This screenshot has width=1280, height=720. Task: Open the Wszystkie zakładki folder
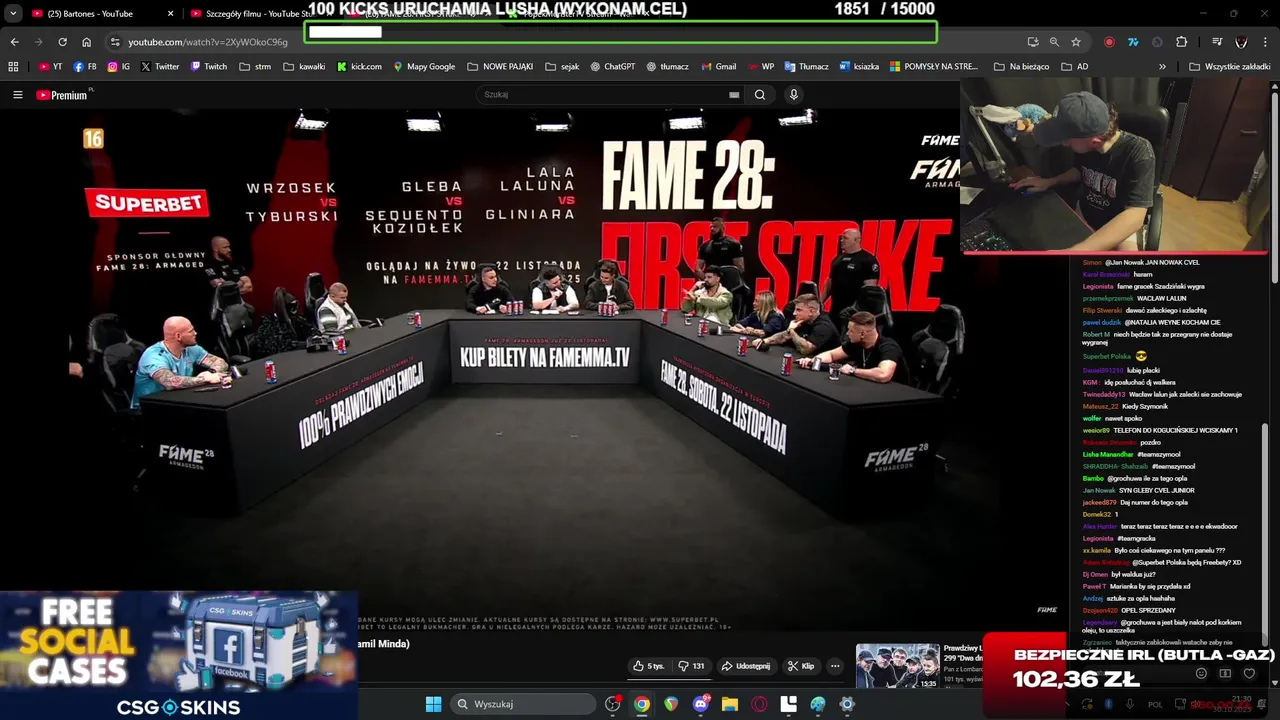click(1229, 67)
